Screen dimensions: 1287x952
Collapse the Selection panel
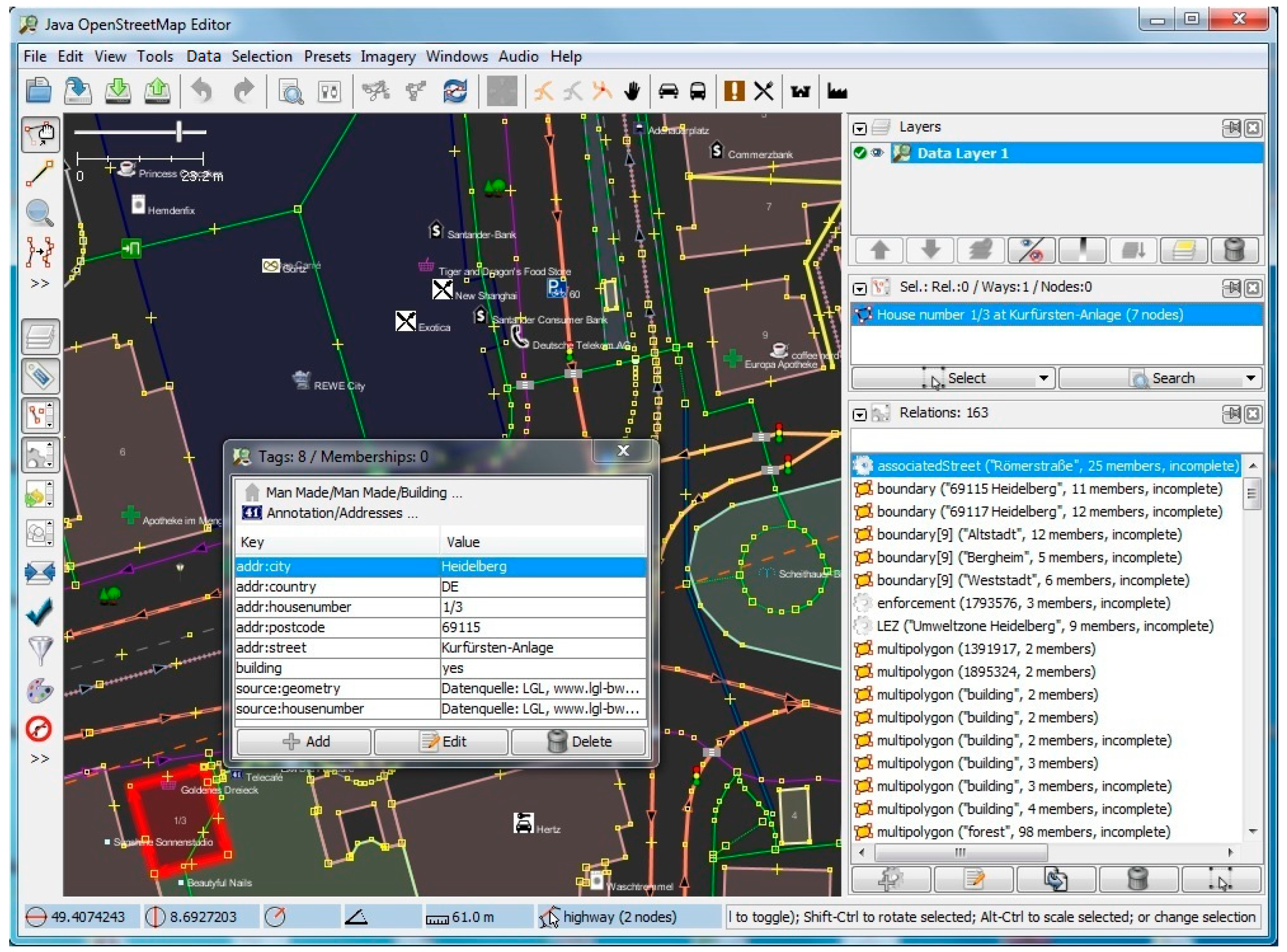pos(859,288)
